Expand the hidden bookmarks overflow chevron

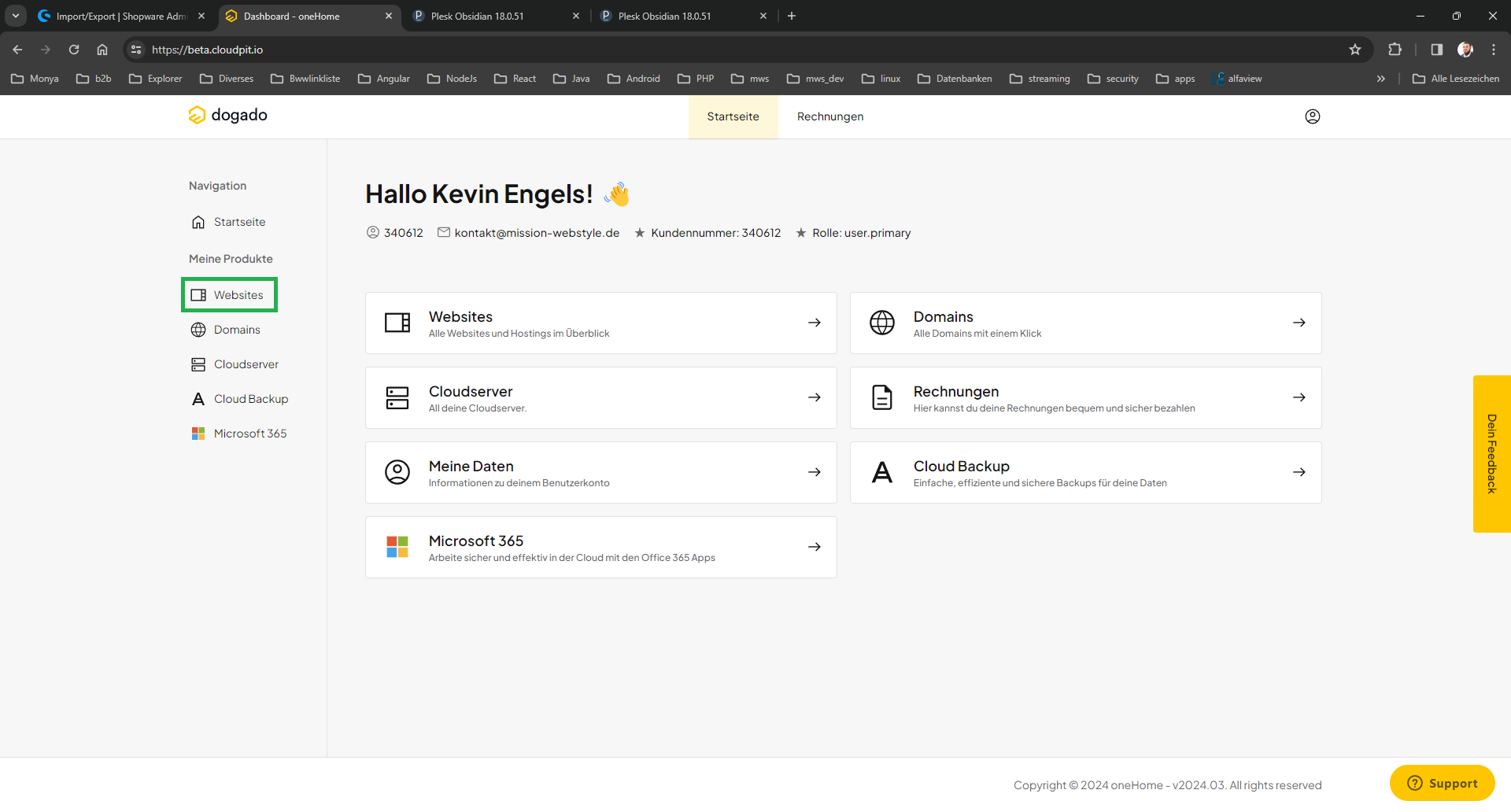[x=1380, y=79]
